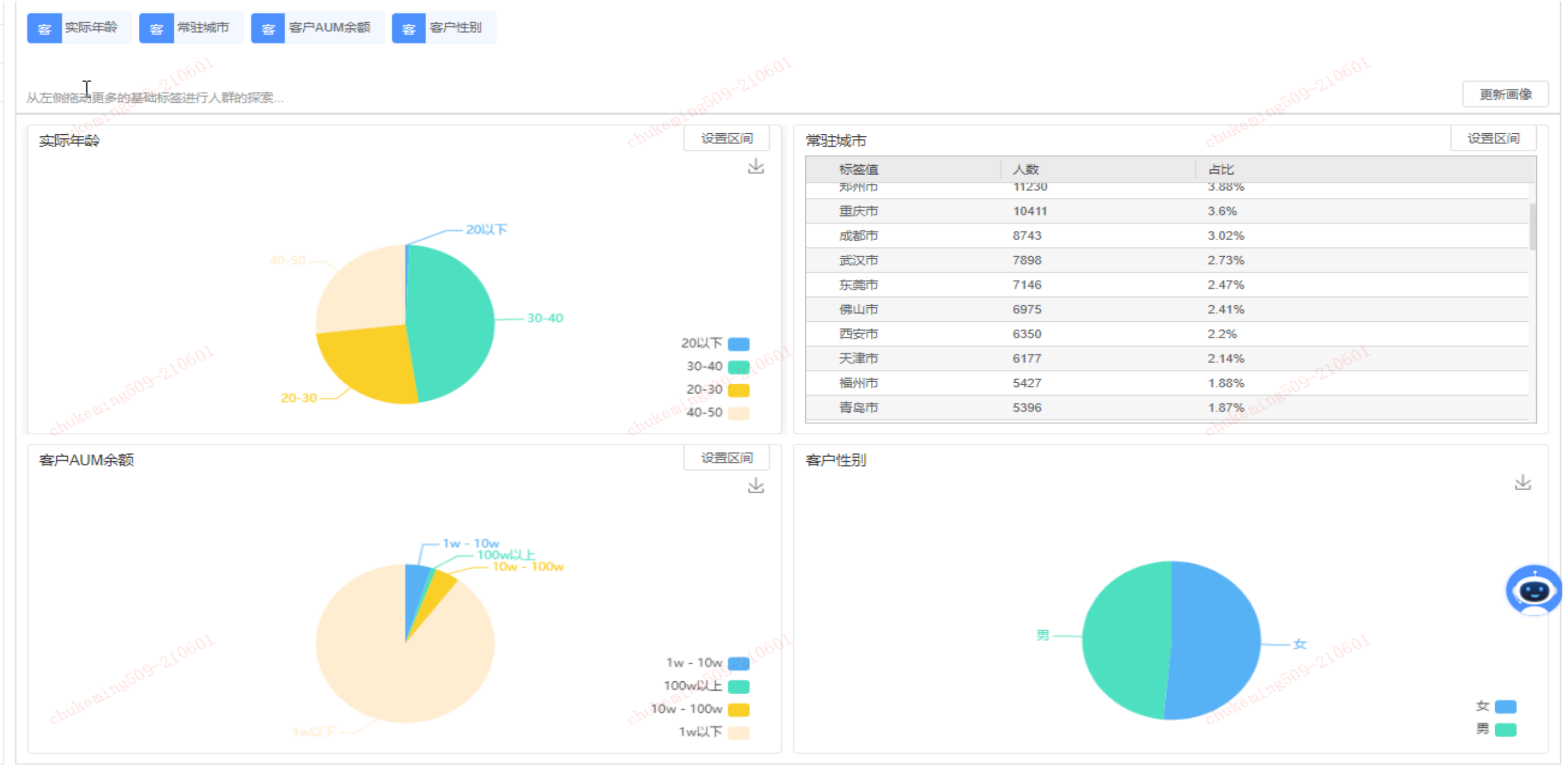Click the 常驻城市 tag icon
Viewport: 1568px width, 768px height.
(x=156, y=28)
